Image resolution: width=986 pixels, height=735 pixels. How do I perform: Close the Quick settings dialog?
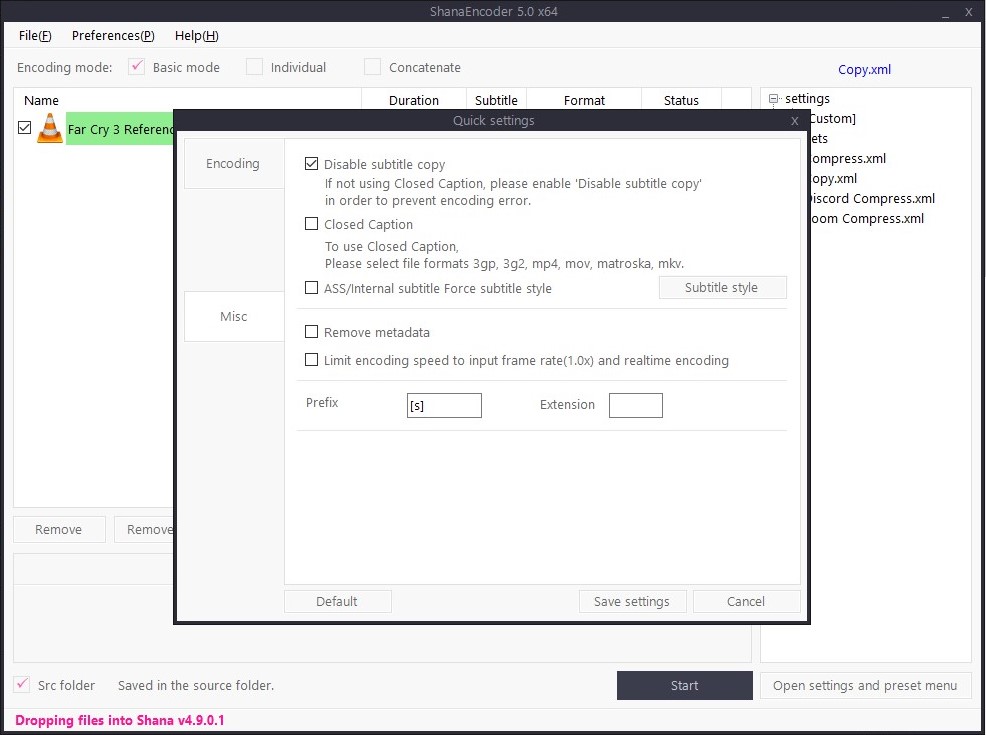tap(794, 121)
